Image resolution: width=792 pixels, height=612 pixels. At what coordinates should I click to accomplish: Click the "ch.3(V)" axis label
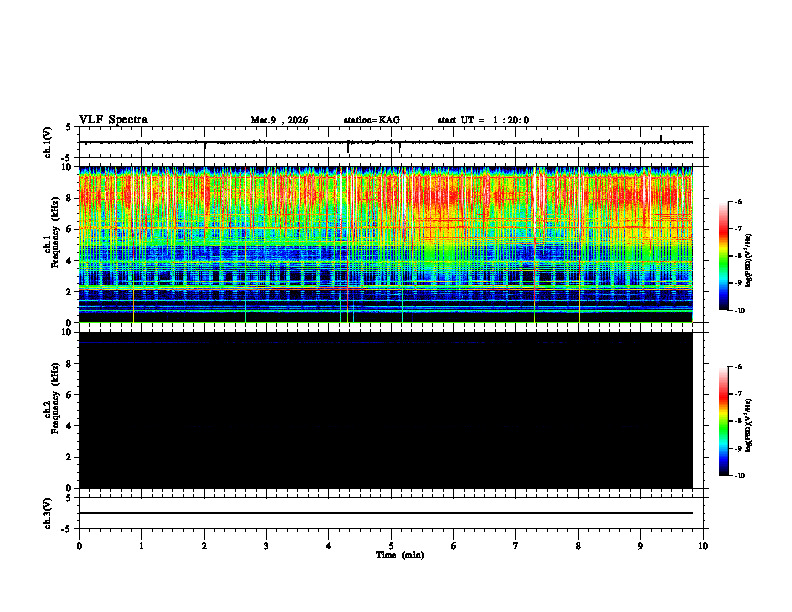pos(48,514)
